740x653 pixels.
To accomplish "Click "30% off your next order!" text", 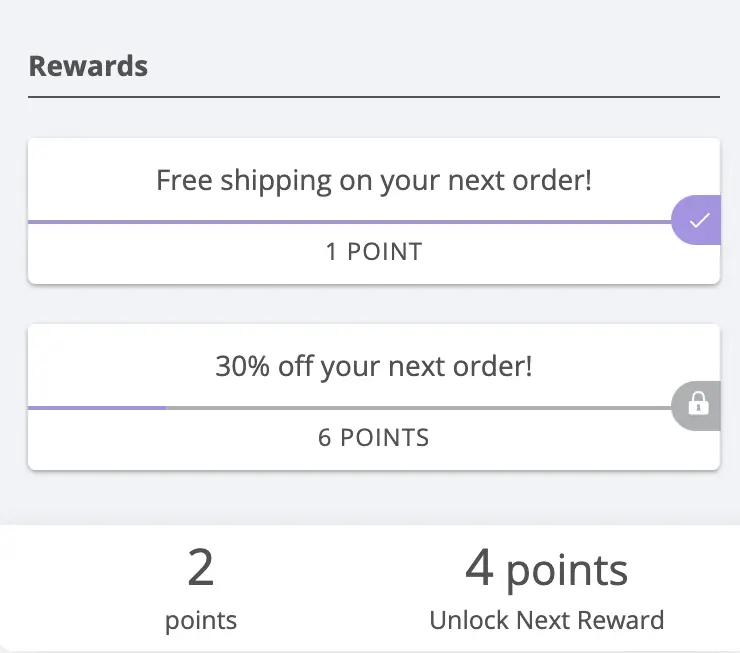I will click(374, 366).
